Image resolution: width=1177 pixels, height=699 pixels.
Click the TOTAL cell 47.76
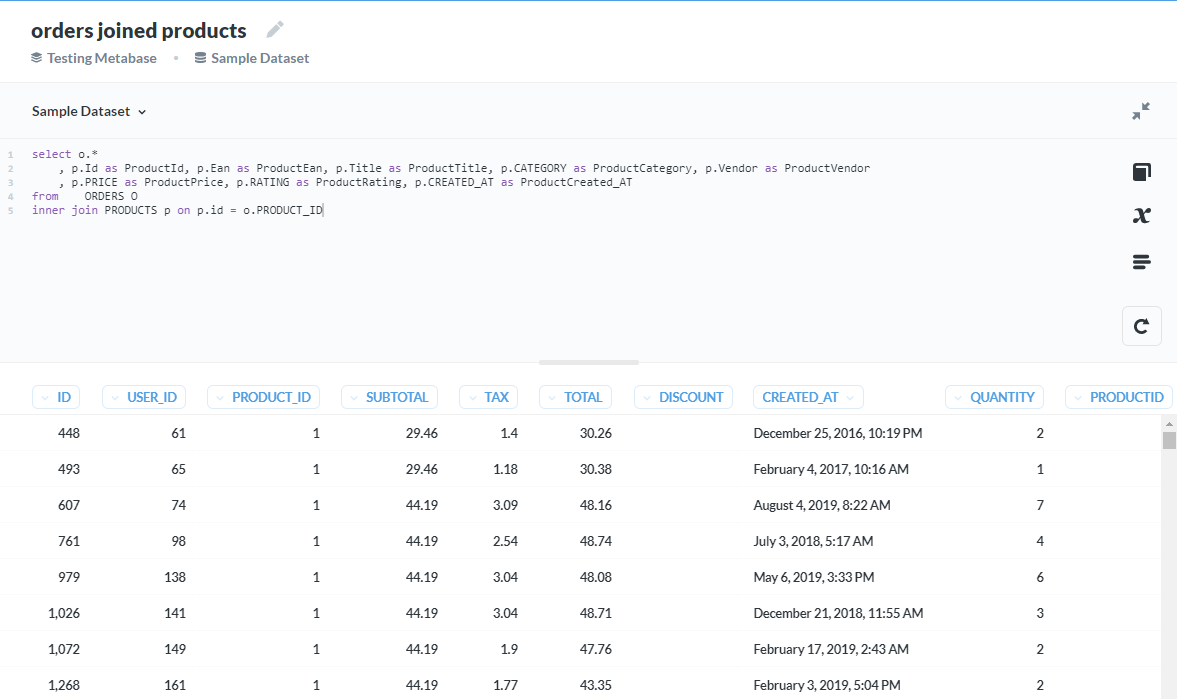[x=595, y=649]
